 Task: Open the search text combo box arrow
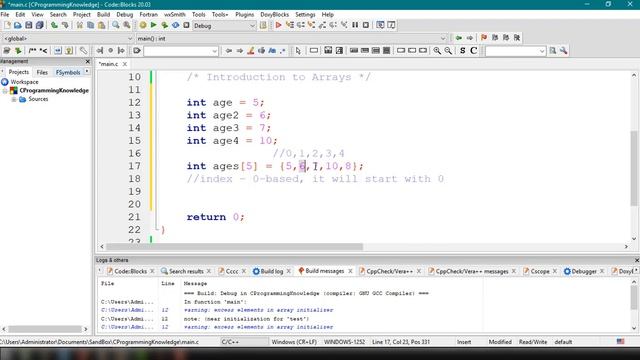pyautogui.click(x=214, y=51)
